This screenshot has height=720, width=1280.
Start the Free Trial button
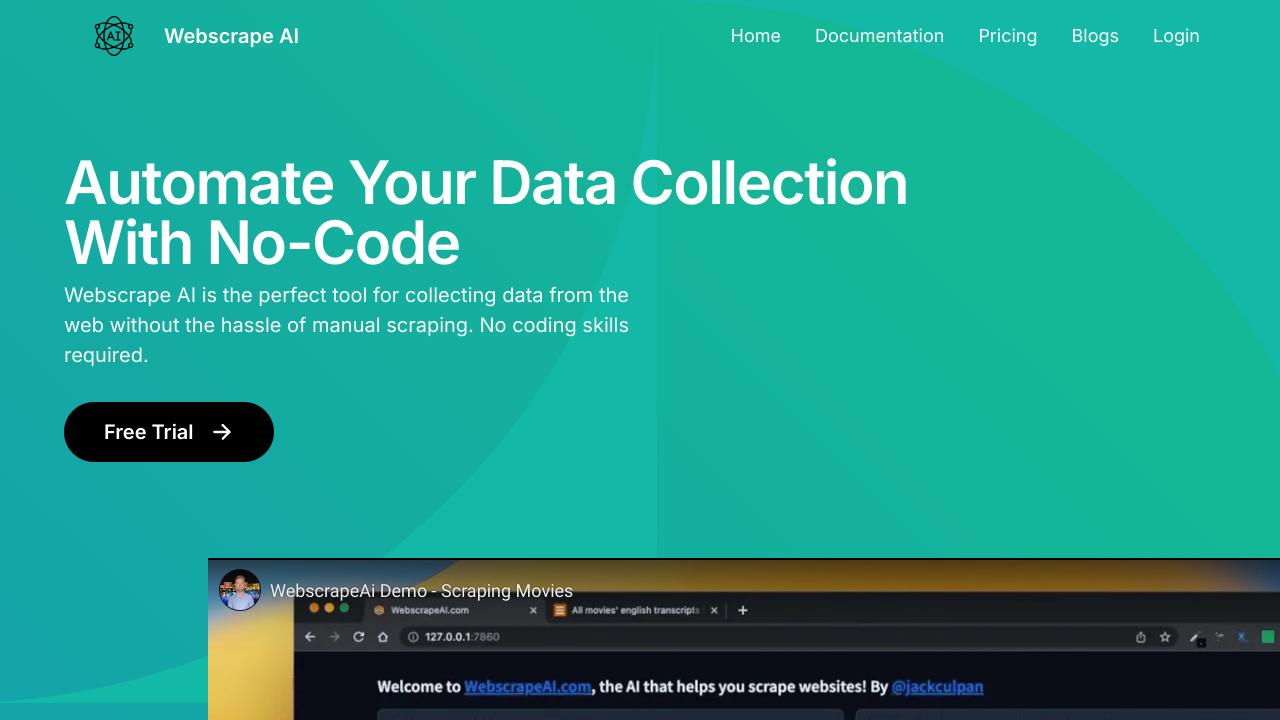pos(169,432)
